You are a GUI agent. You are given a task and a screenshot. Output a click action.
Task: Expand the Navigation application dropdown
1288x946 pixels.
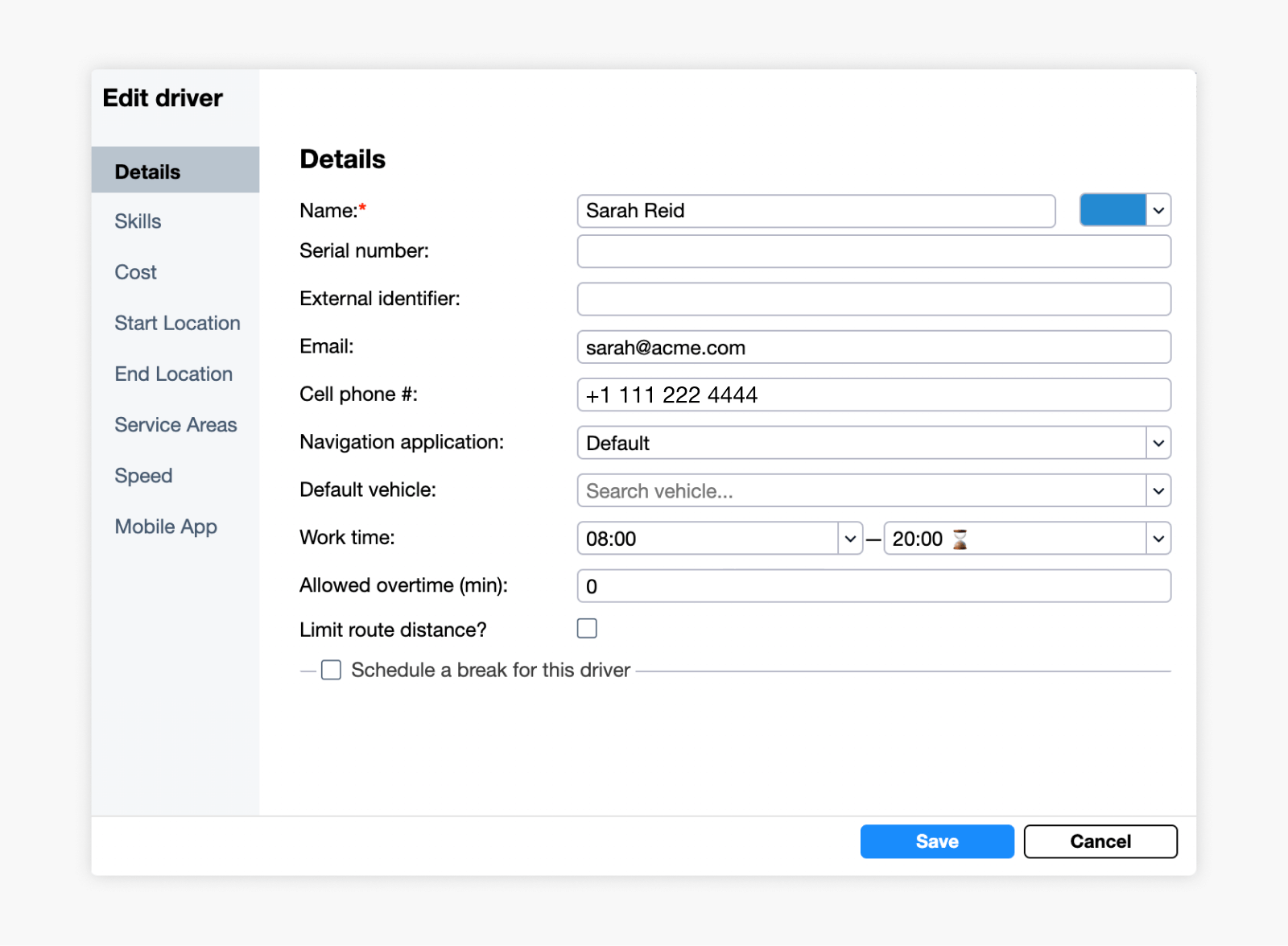point(1158,443)
